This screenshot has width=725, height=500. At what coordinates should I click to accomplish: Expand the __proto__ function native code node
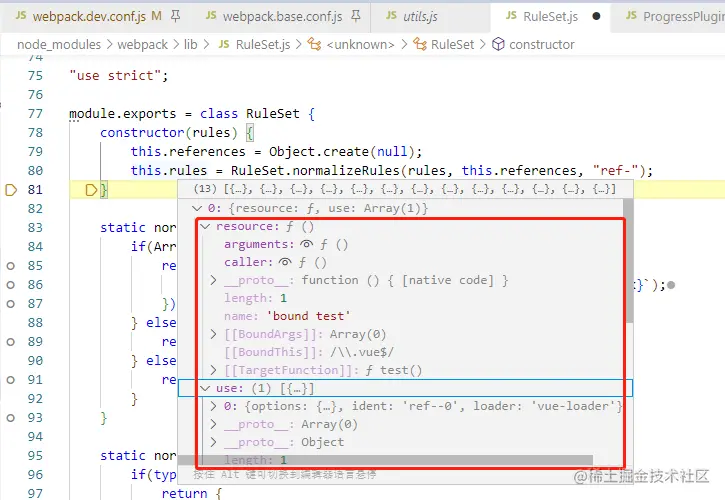(213, 280)
